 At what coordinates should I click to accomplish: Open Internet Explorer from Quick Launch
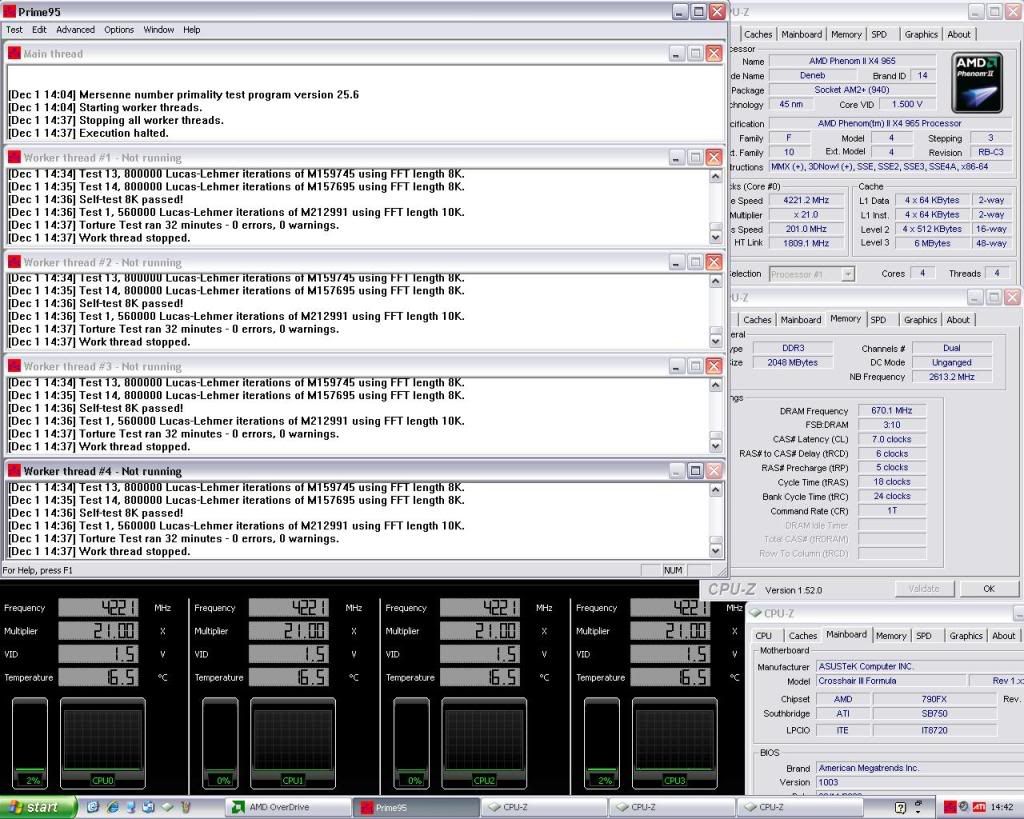[112, 806]
